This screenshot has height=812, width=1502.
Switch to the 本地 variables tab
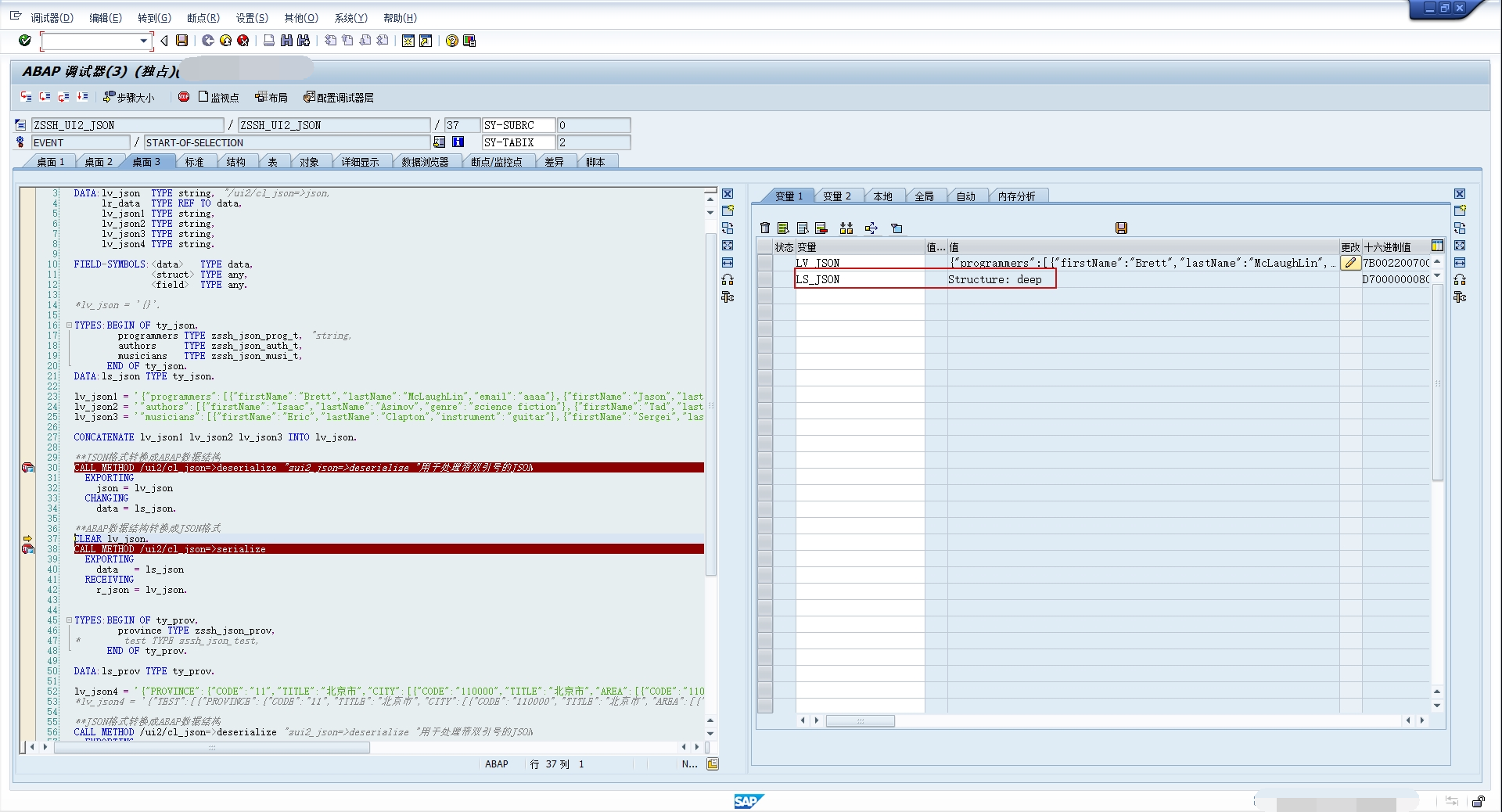(x=882, y=196)
